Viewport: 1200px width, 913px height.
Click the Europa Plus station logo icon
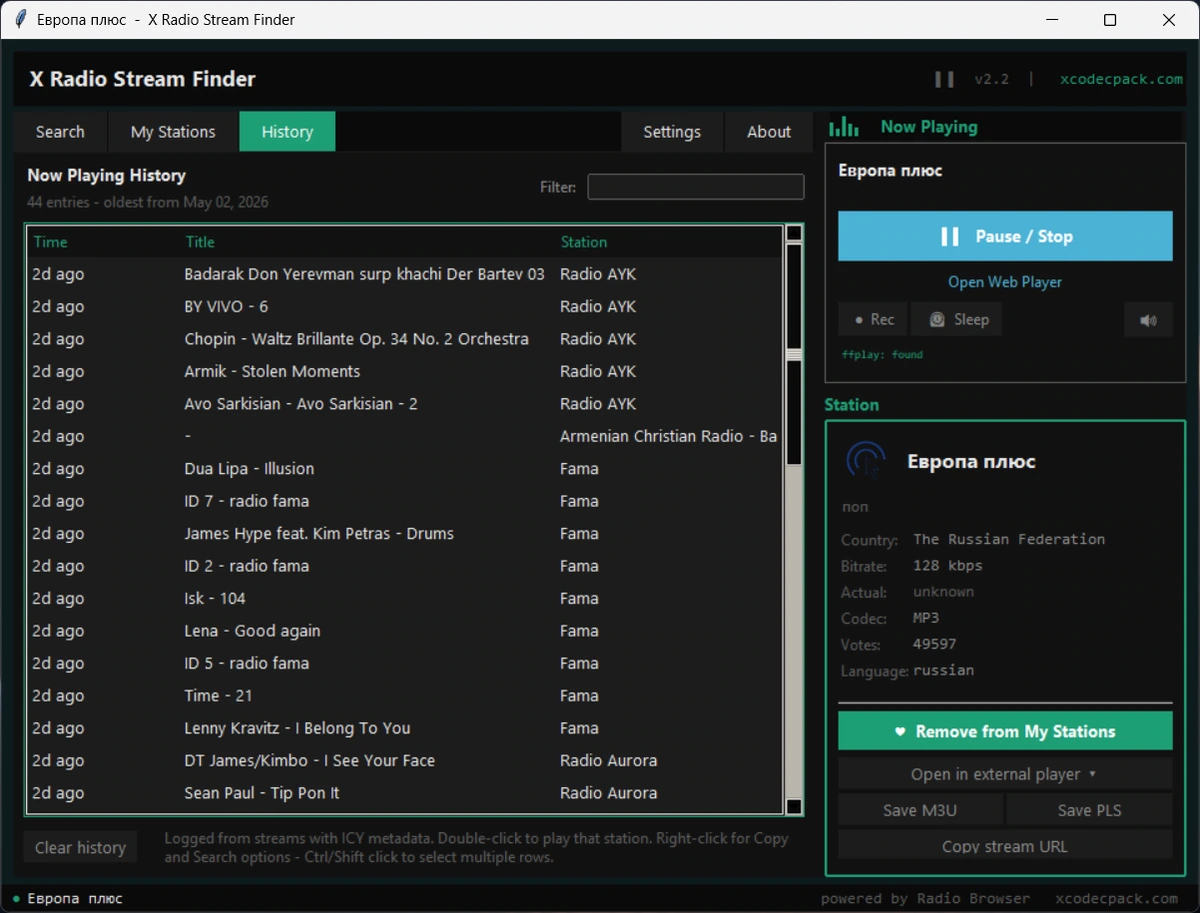(x=865, y=461)
